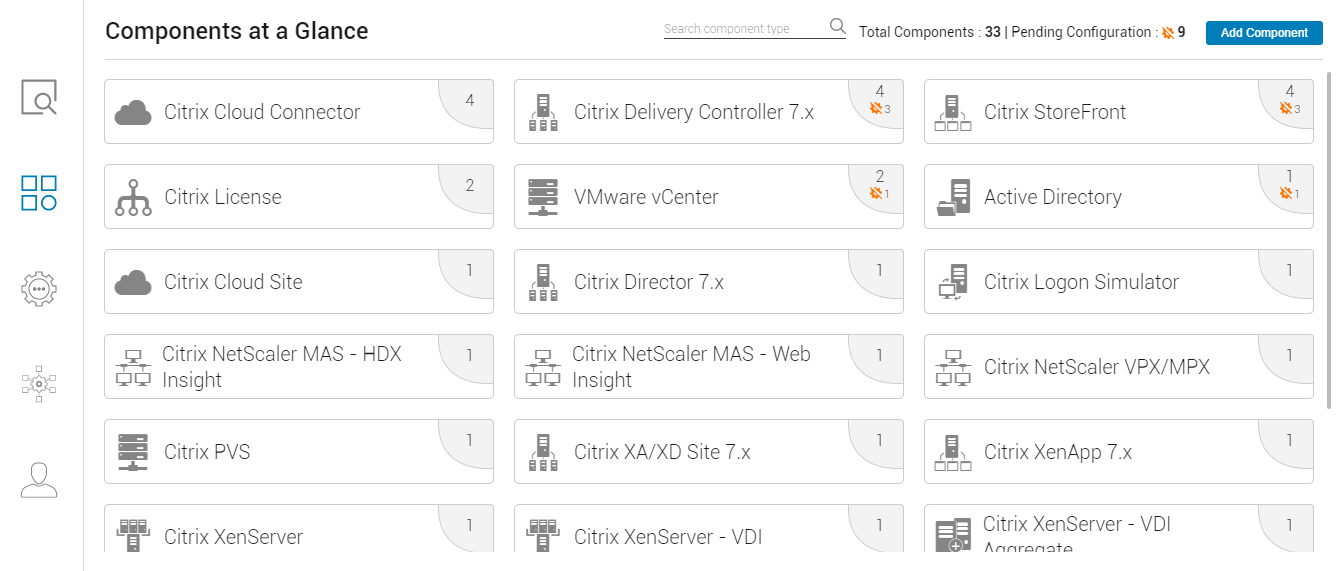Image resolution: width=1344 pixels, height=571 pixels.
Task: Click the topology network gear icon in the sidebar
Action: click(39, 383)
